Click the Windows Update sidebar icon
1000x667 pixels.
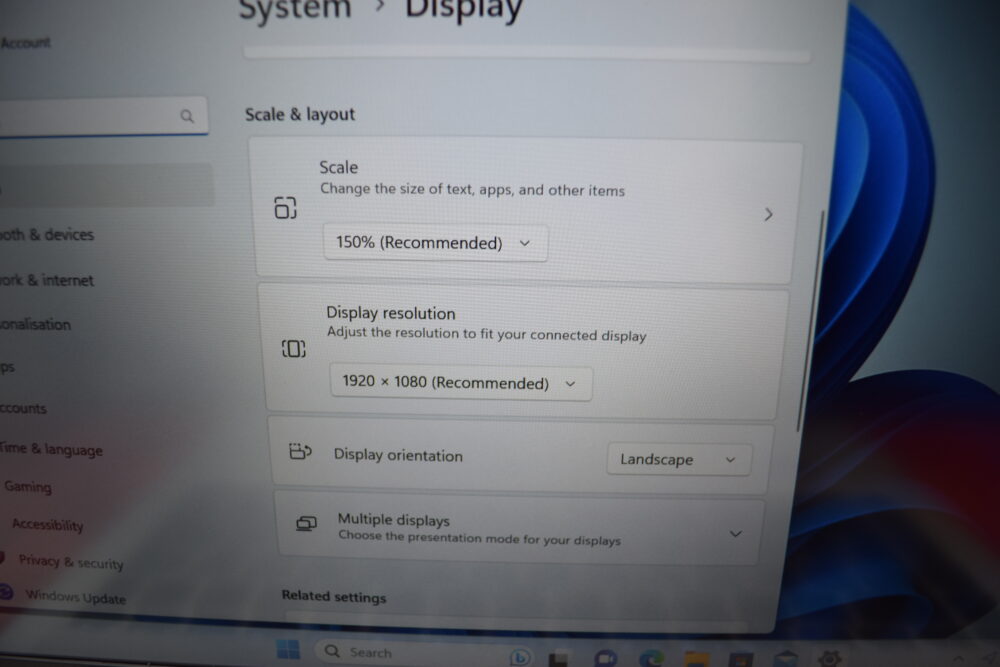click(6, 592)
